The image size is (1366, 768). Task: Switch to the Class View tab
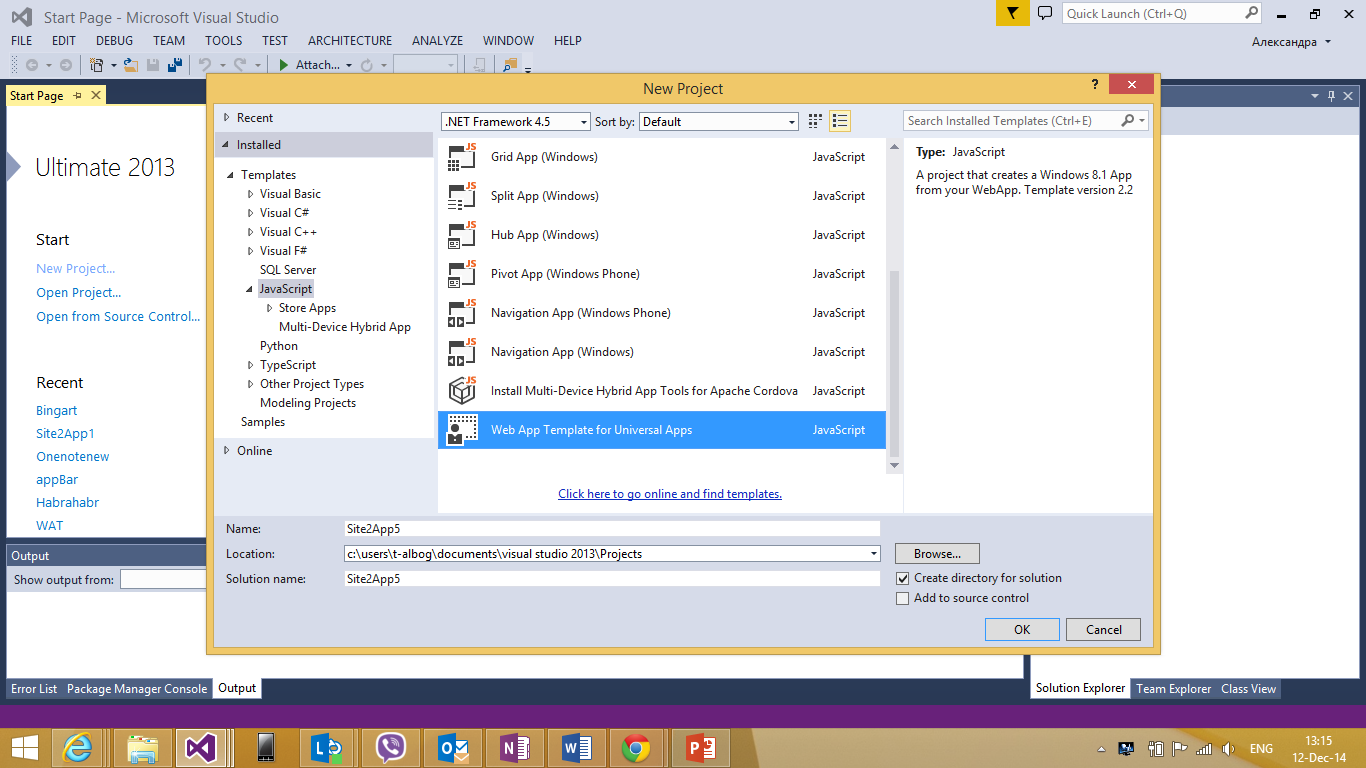(1248, 688)
